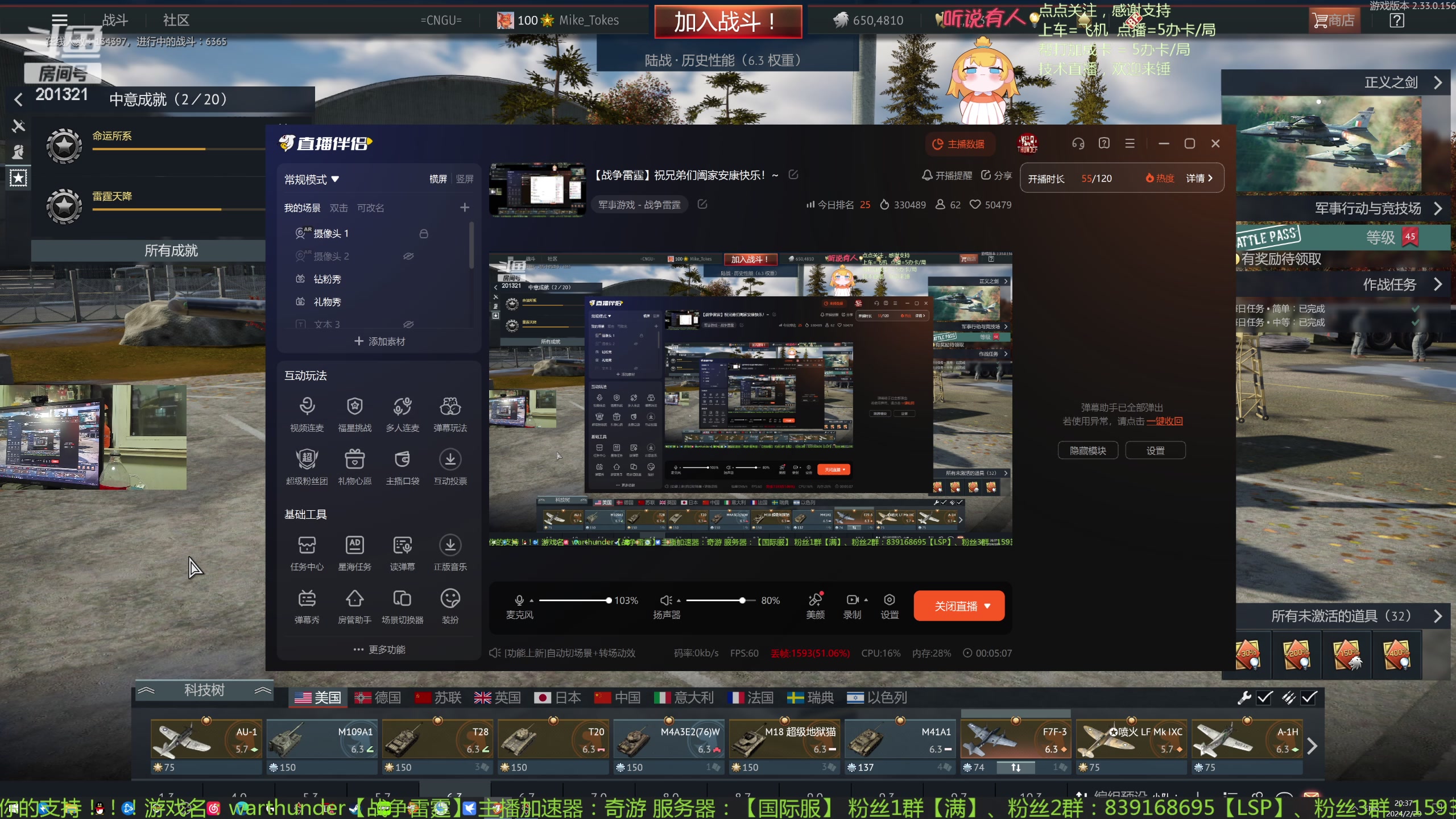Expand the 关闭直播 button arrow

[987, 606]
